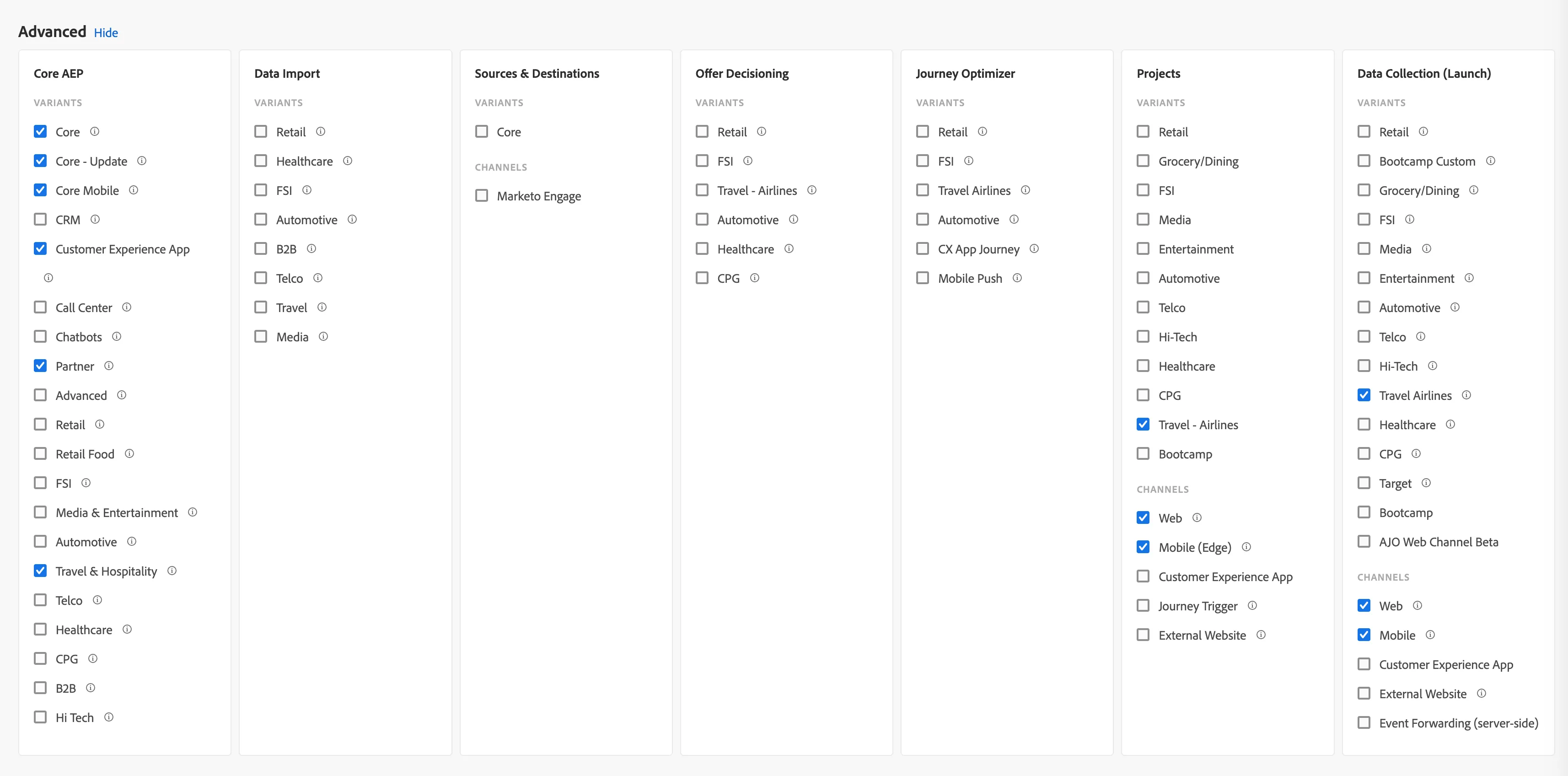This screenshot has width=1568, height=776.
Task: Enable Mobile Push in Journey Optimizer
Action: coord(923,278)
